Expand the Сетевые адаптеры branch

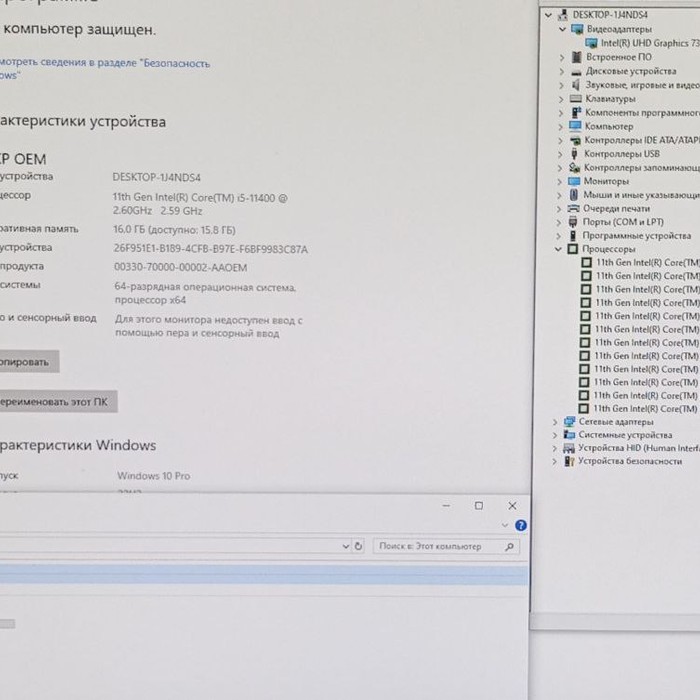point(555,422)
